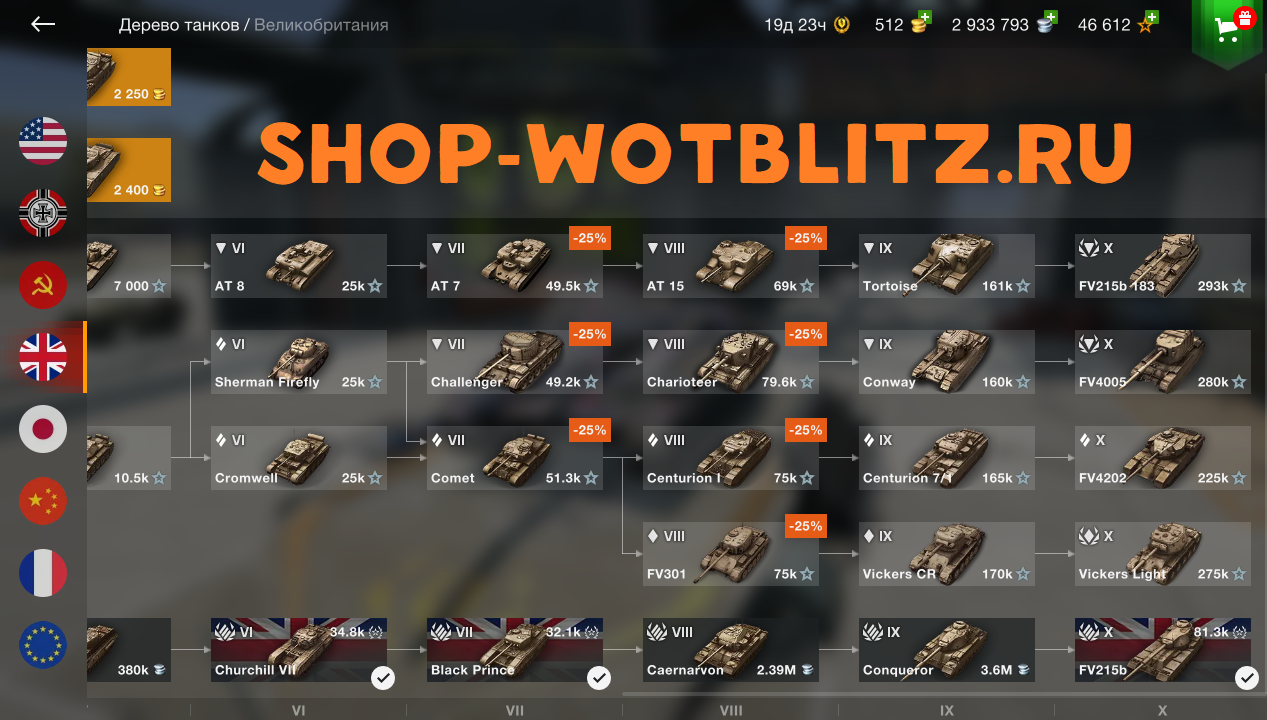This screenshot has height=720, width=1267.
Task: Select the Germany flag nation
Action: click(43, 213)
